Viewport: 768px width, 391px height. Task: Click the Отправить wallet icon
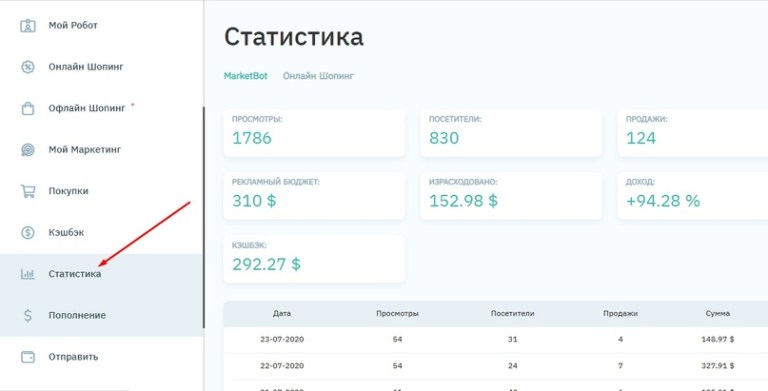(27, 357)
